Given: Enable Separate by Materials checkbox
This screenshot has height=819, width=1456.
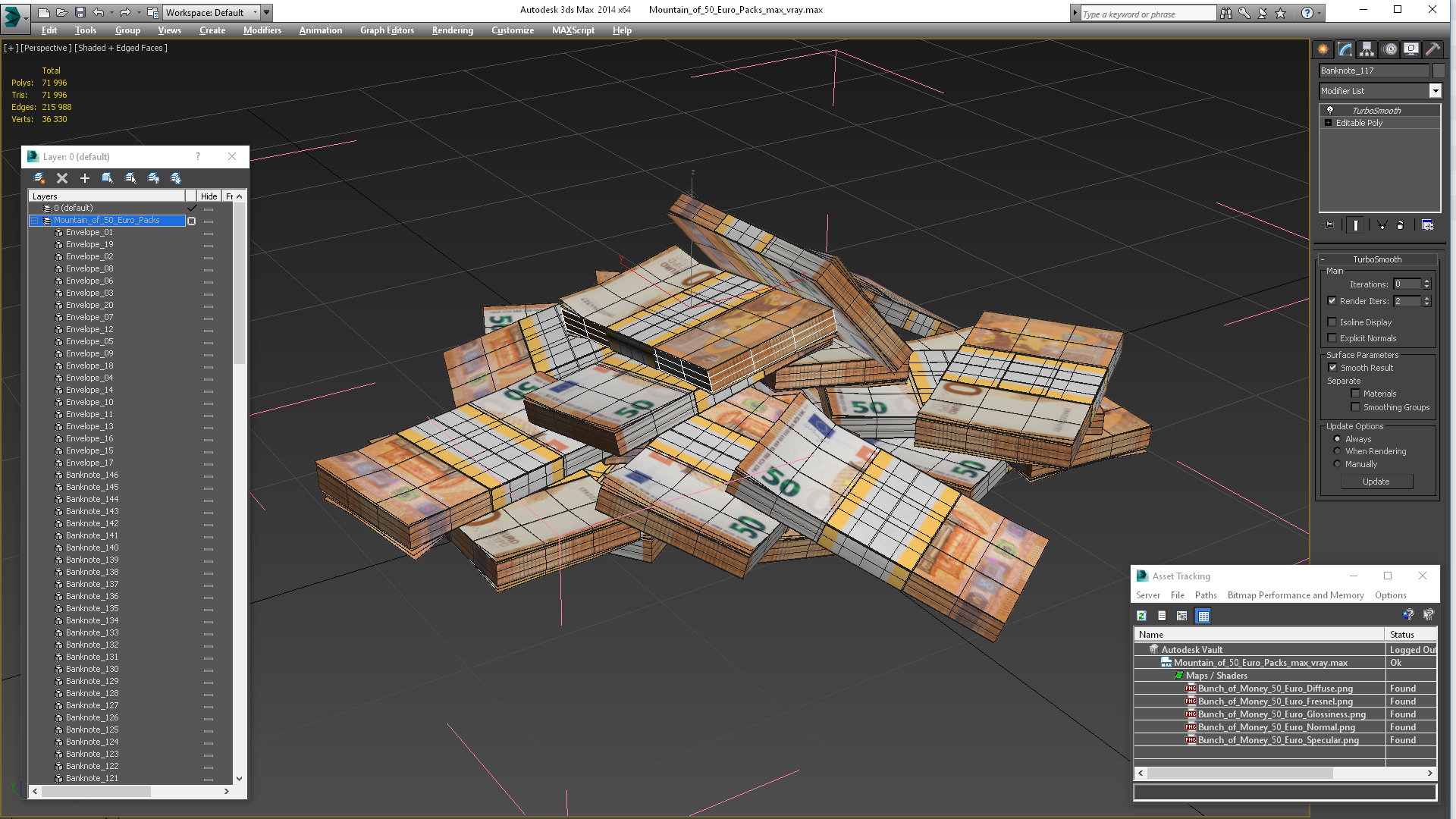Looking at the screenshot, I should coord(1356,394).
